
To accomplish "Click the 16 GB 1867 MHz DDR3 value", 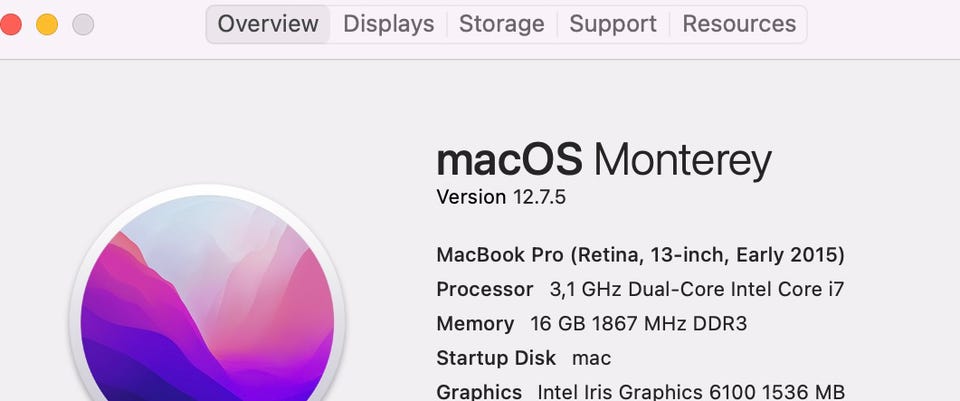I will click(x=639, y=324).
